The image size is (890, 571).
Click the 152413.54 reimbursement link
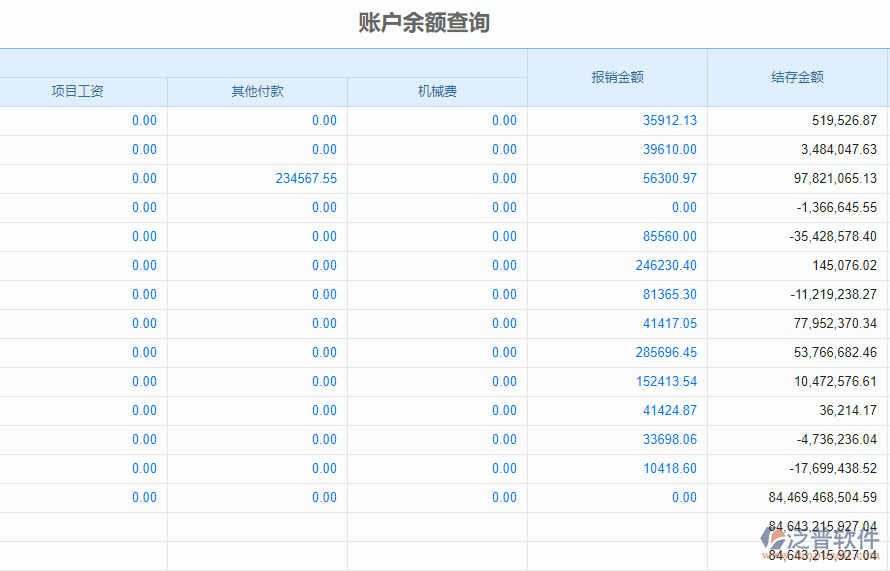tap(665, 382)
